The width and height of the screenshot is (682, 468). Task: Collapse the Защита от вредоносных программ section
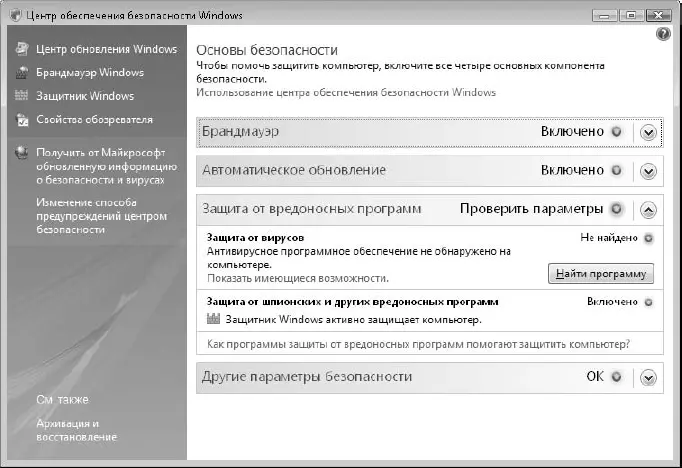(x=648, y=210)
